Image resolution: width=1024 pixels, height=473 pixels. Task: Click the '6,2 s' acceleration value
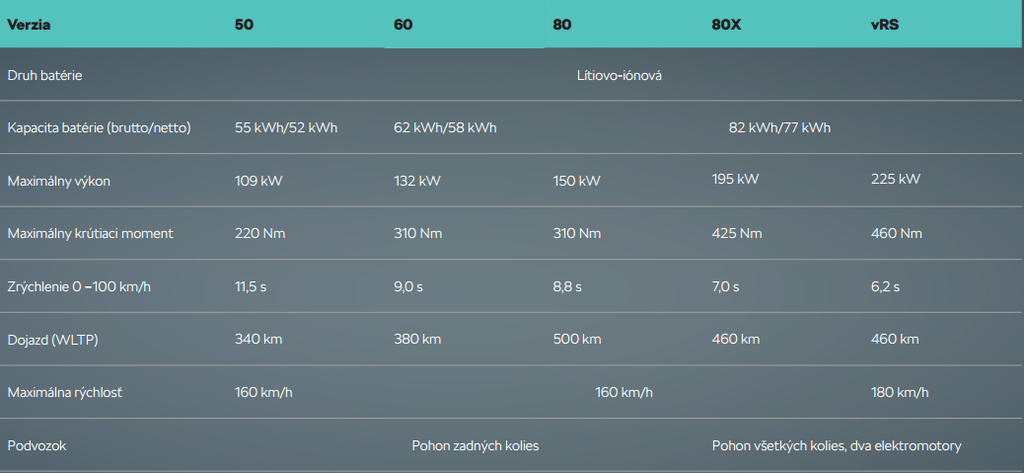point(886,287)
